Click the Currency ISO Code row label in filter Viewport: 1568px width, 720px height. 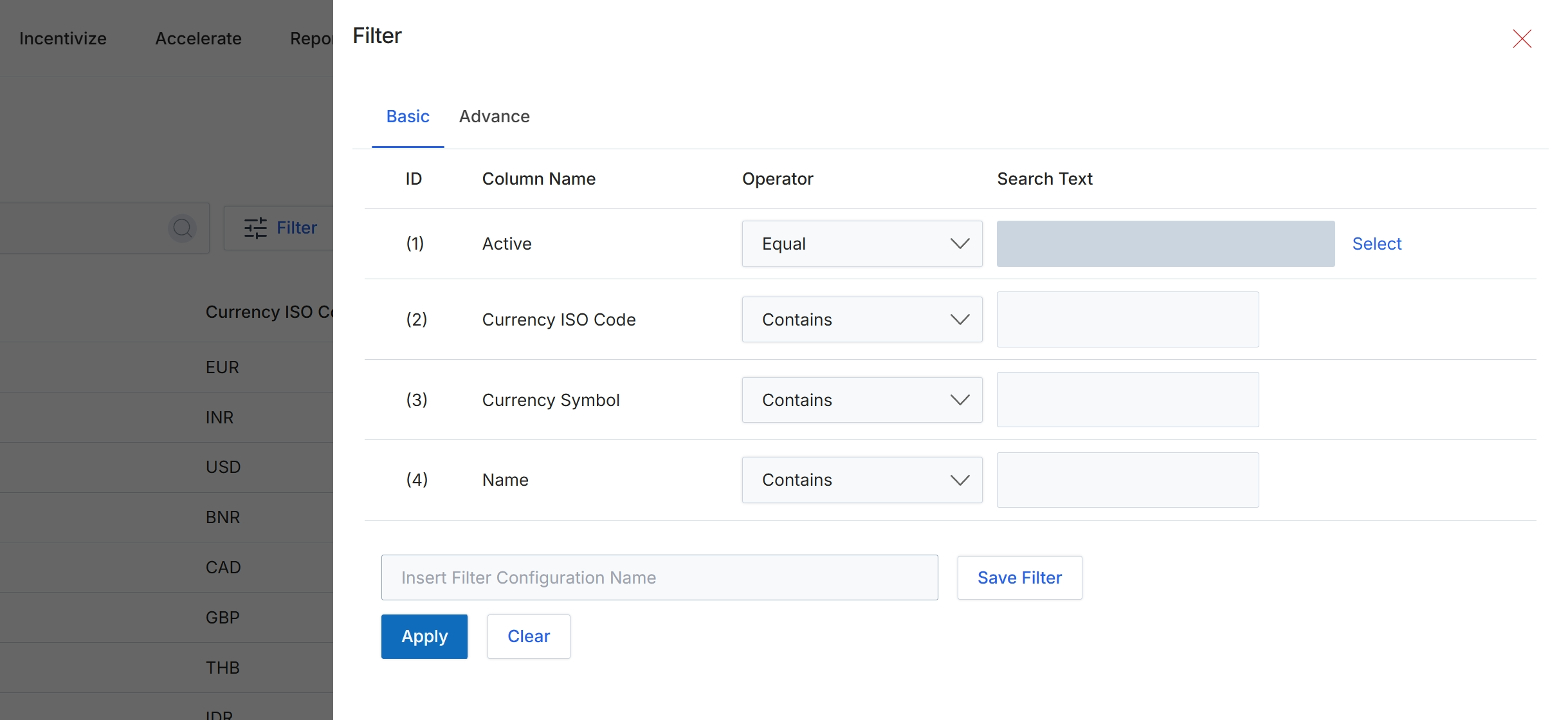[558, 320]
